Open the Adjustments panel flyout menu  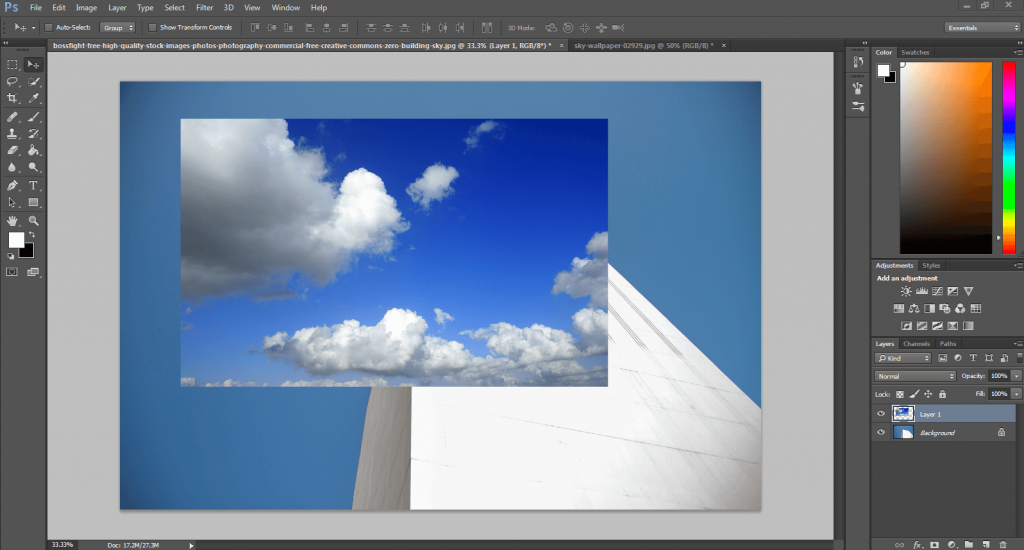point(1017,265)
